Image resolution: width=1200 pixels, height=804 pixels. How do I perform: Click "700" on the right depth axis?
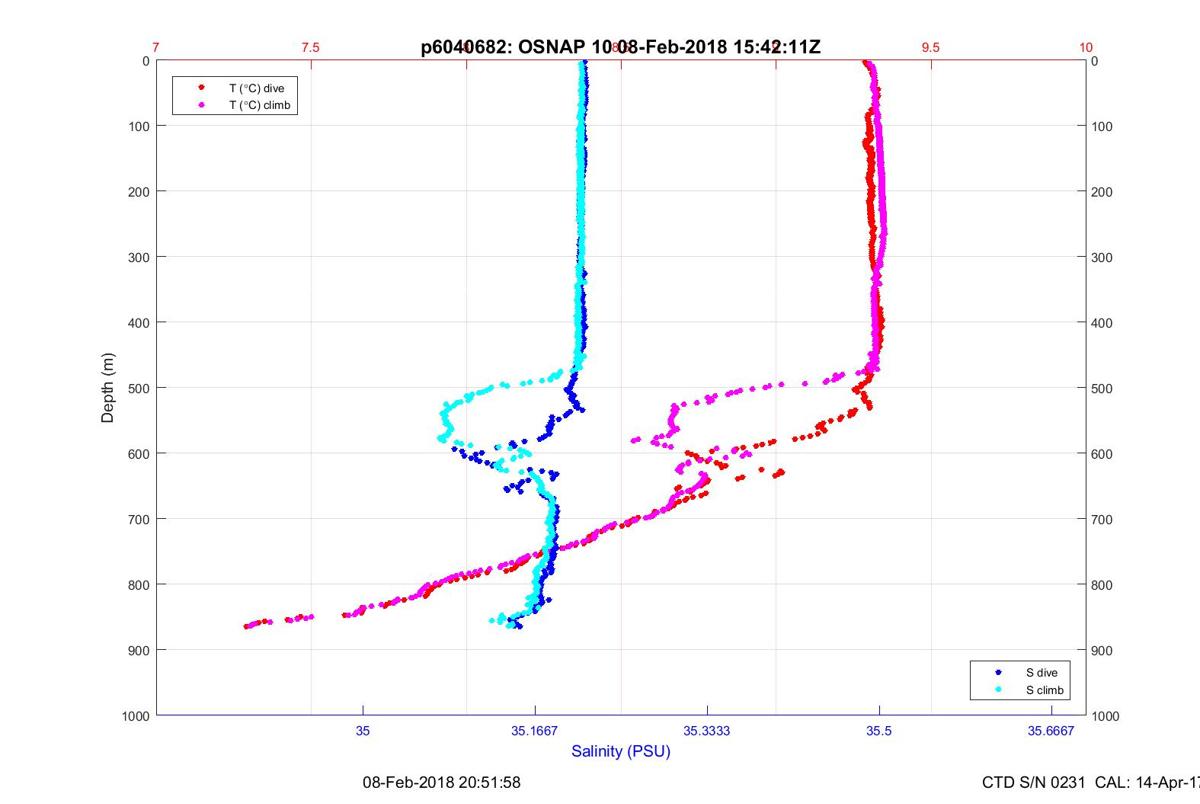pos(1103,519)
